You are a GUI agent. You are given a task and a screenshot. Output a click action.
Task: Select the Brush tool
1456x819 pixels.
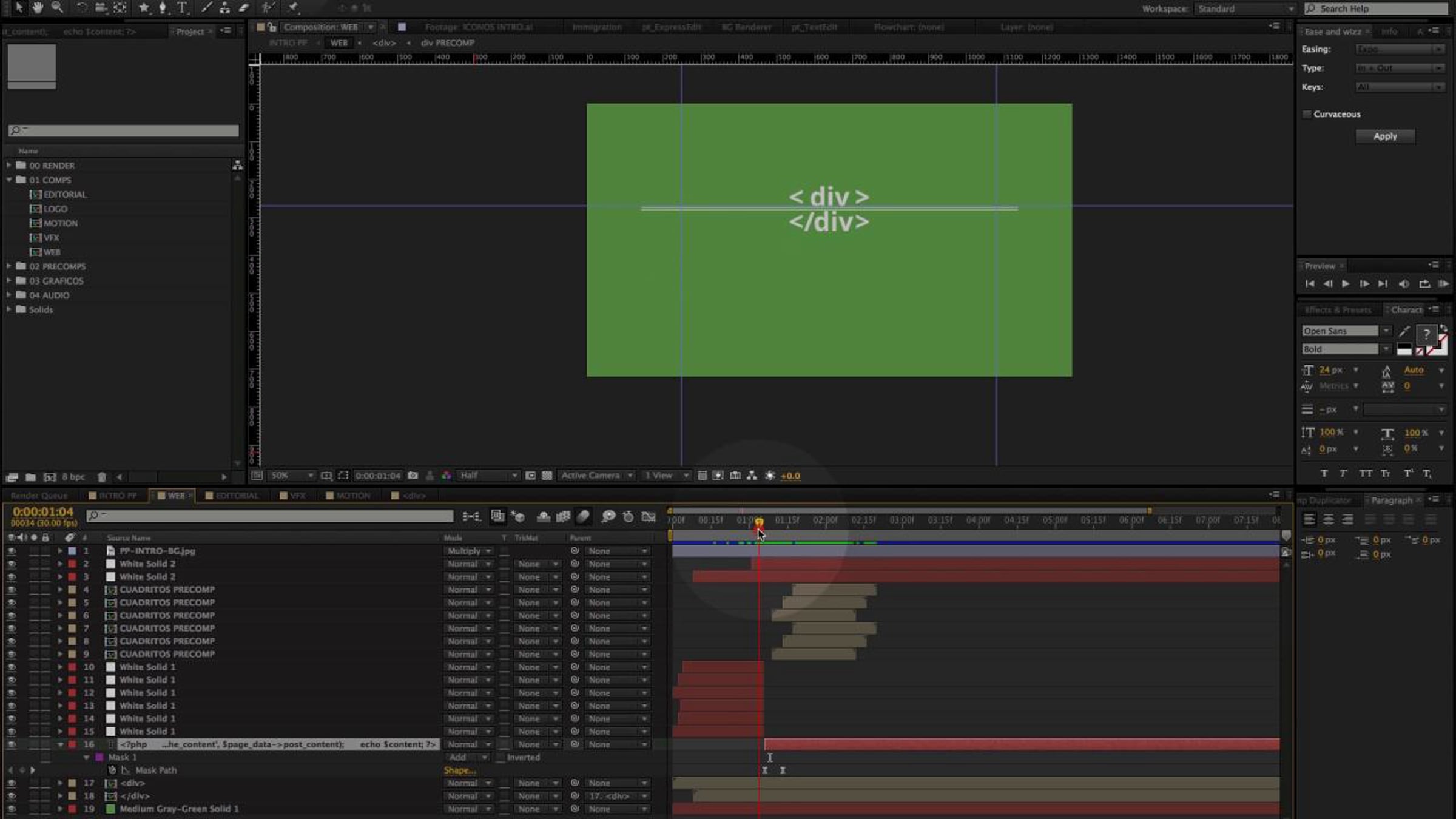206,7
